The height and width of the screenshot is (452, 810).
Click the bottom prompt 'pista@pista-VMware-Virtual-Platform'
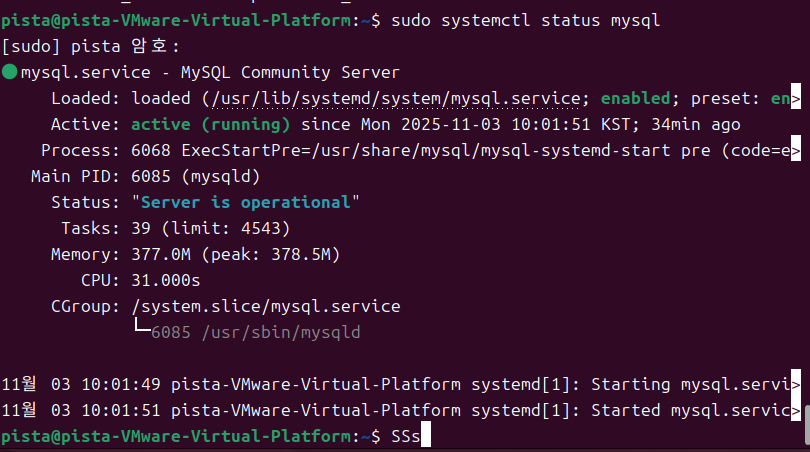(177, 437)
